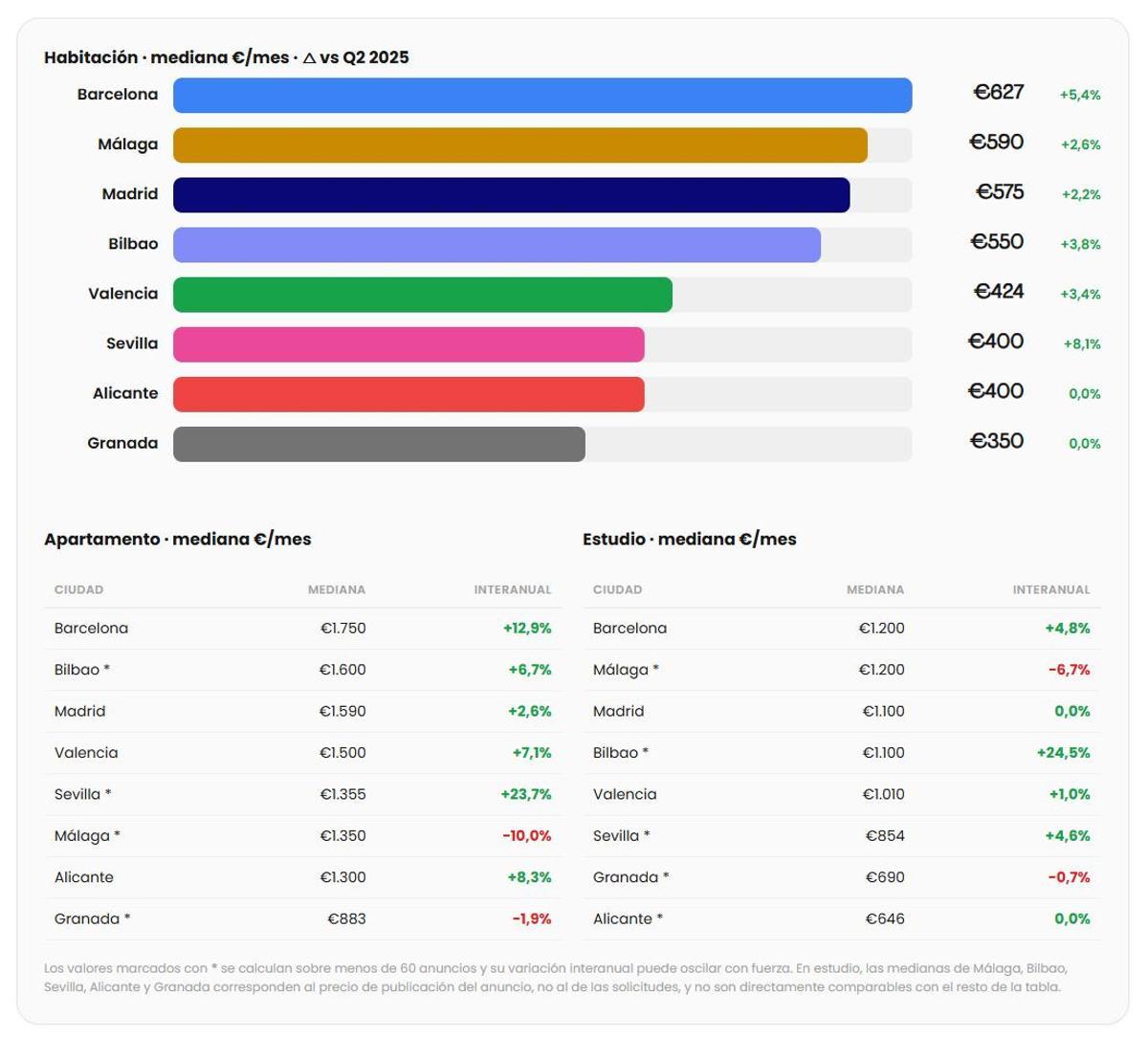Click the +8,1% change next to Sevilla
This screenshot has width=1148, height=1039.
coord(1082,343)
